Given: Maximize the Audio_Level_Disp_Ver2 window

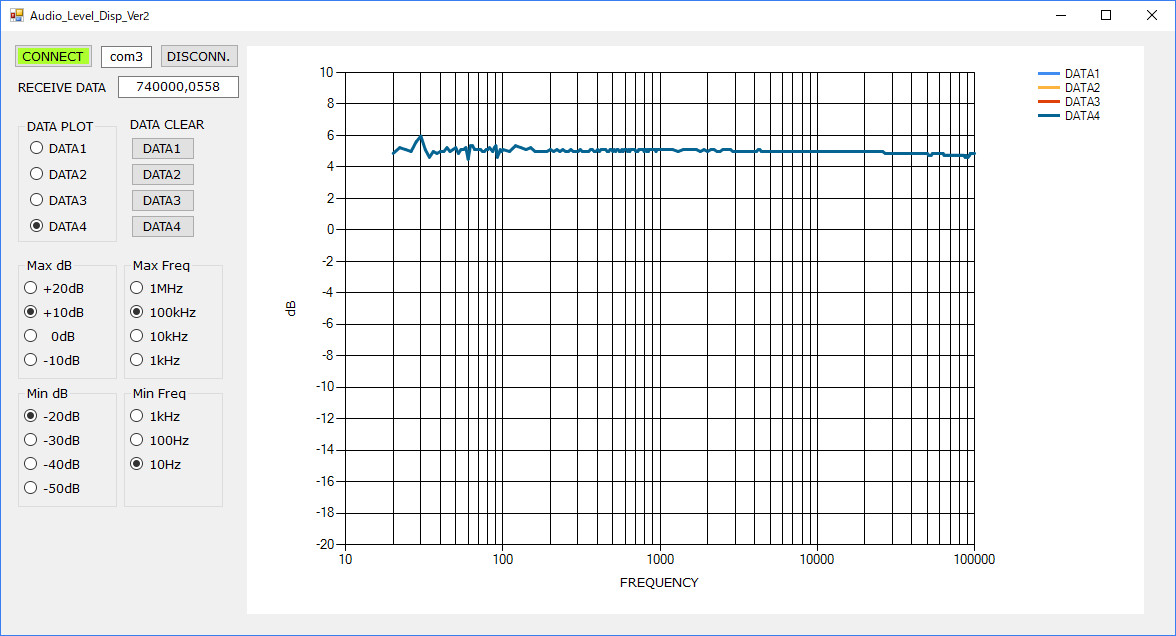Looking at the screenshot, I should (x=1106, y=15).
